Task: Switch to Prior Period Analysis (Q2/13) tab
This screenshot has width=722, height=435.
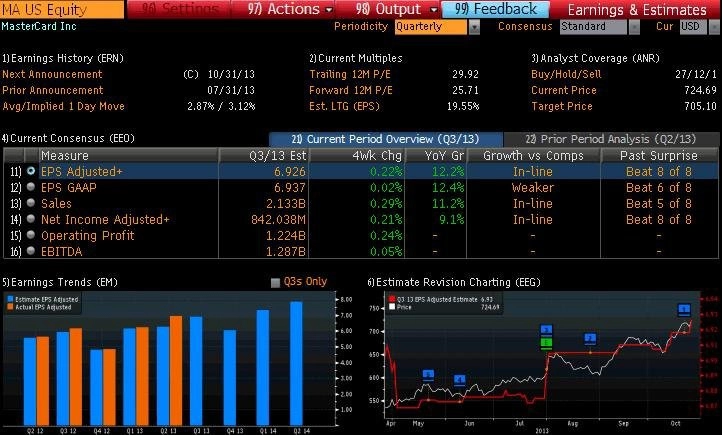Action: click(x=611, y=139)
